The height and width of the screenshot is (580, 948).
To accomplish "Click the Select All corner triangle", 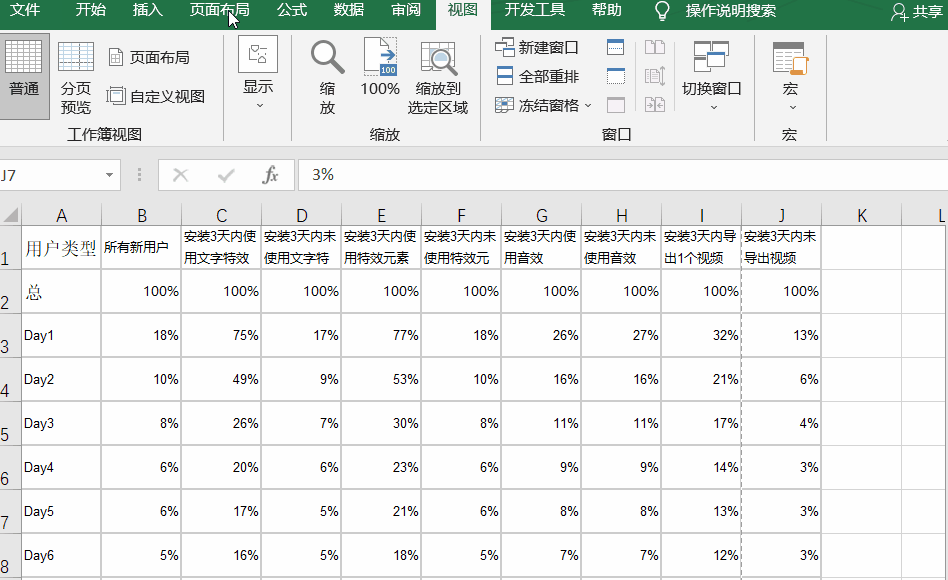I will pyautogui.click(x=10, y=215).
